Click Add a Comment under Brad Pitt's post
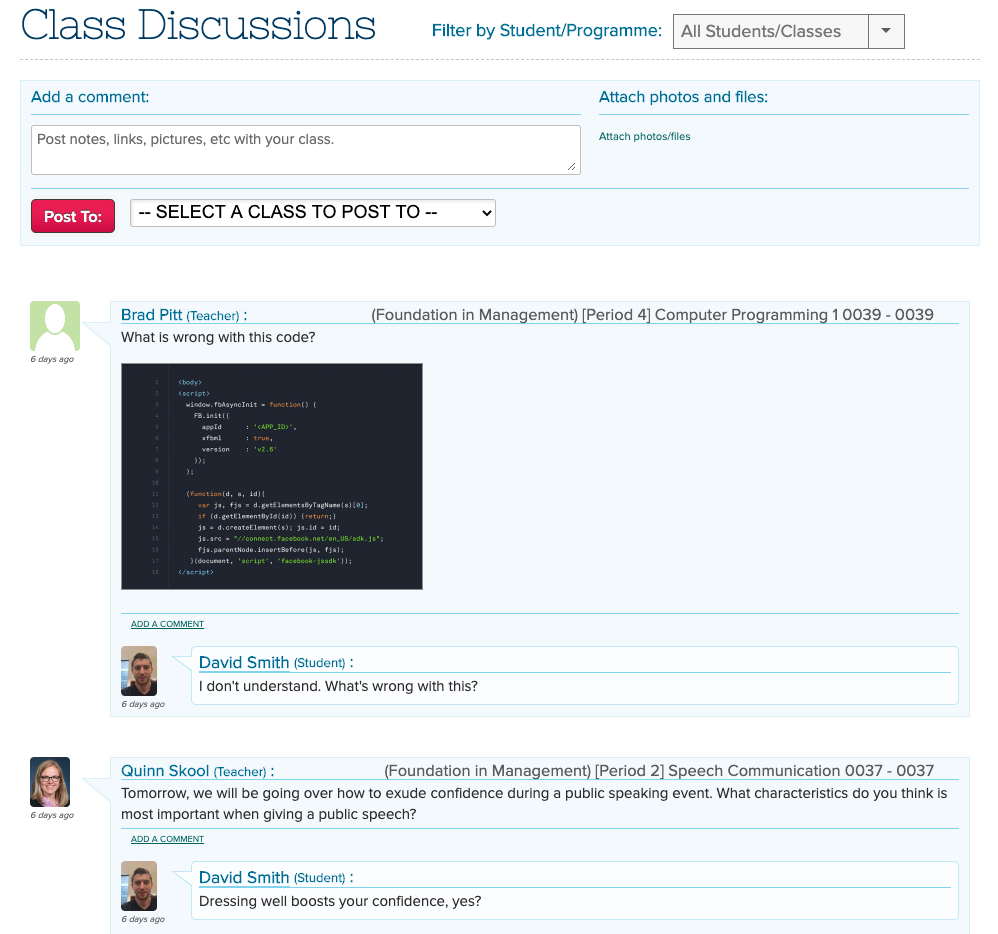998x934 pixels. pyautogui.click(x=167, y=624)
